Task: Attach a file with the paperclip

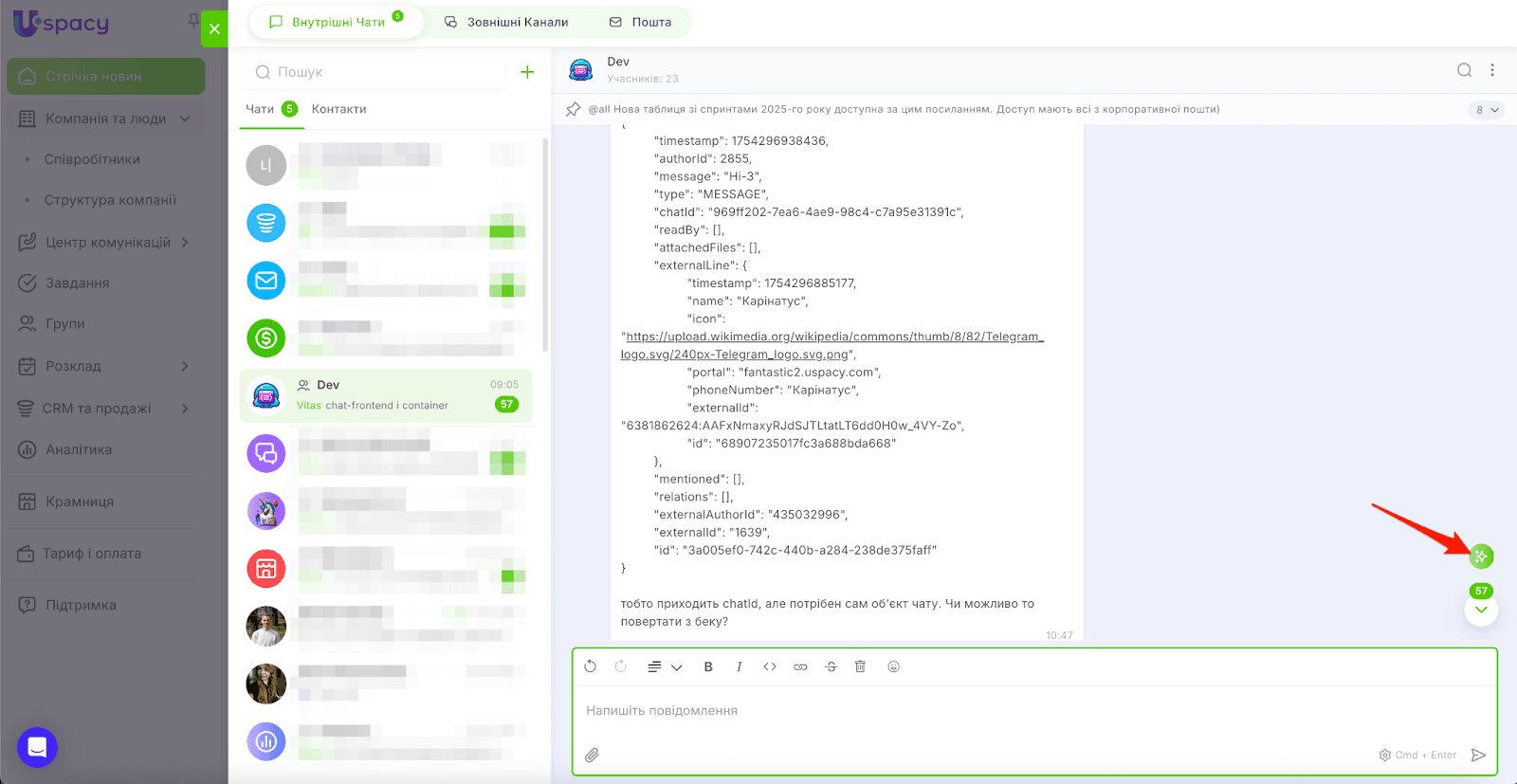Action: [x=592, y=755]
